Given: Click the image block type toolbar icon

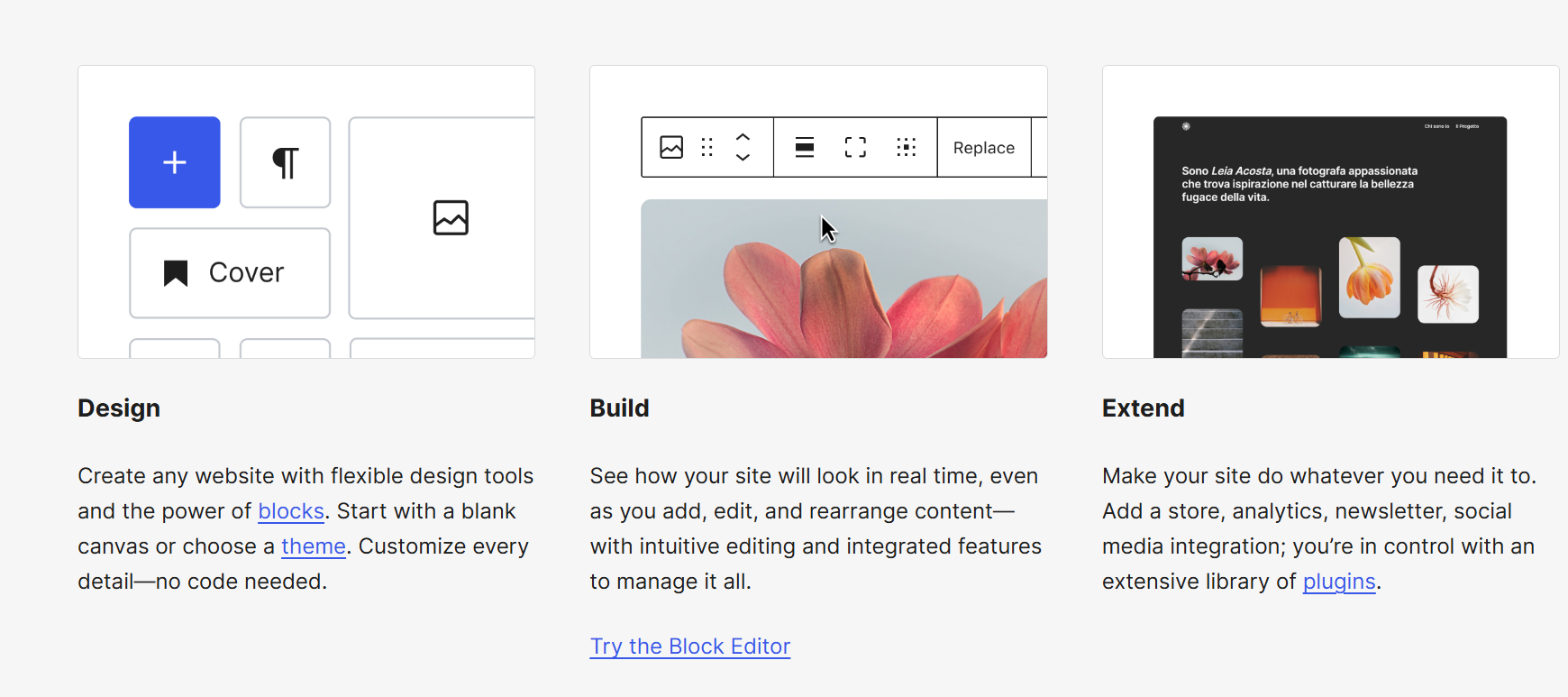Looking at the screenshot, I should pos(671,147).
